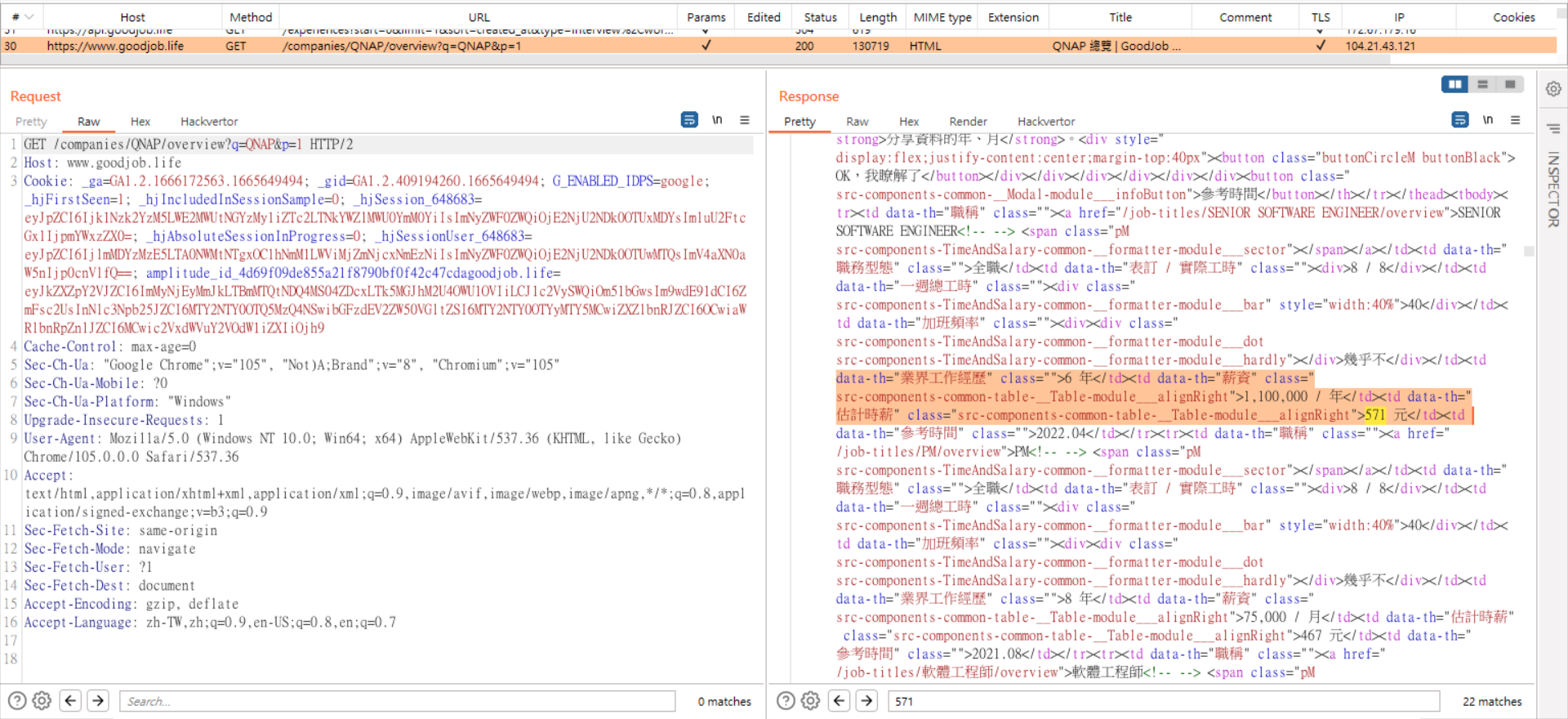Screen dimensions: 1568x719
Task: Click the highlighted 571 match in Response
Action: point(1375,415)
